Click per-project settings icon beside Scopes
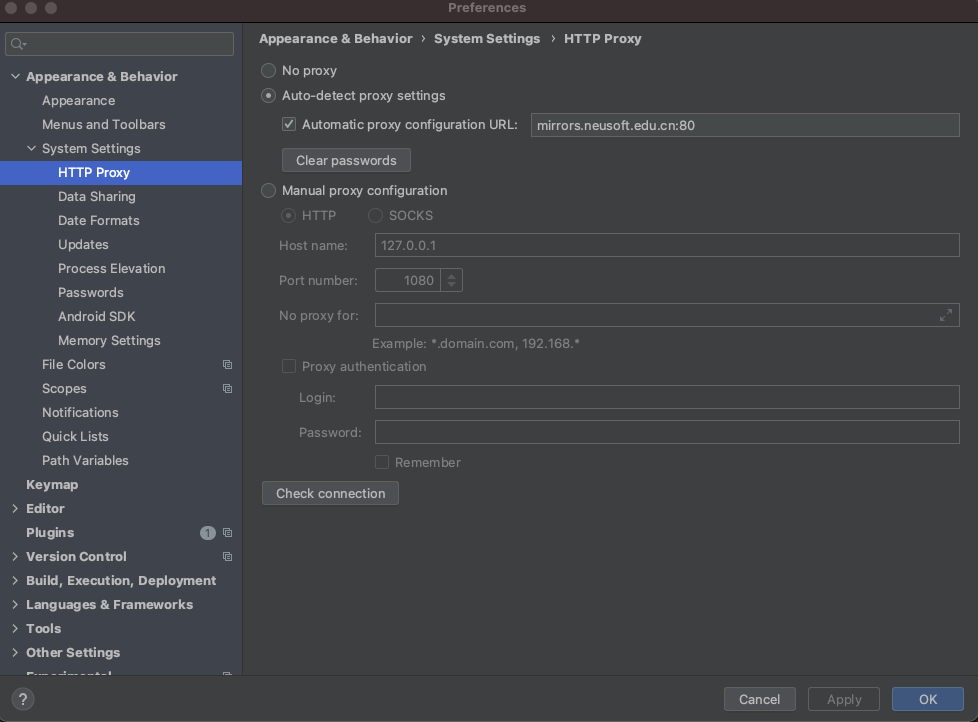Image resolution: width=978 pixels, height=722 pixels. (x=227, y=388)
